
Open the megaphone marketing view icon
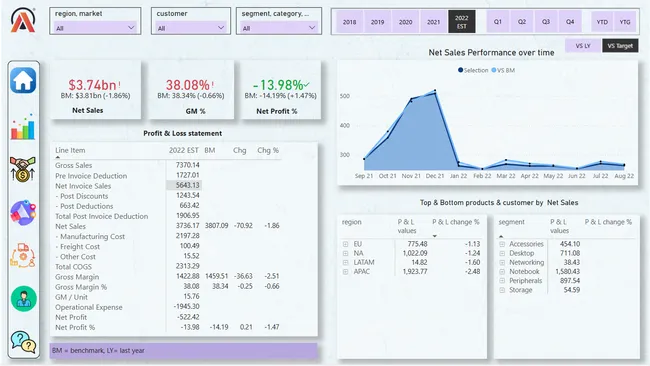[x=23, y=212]
